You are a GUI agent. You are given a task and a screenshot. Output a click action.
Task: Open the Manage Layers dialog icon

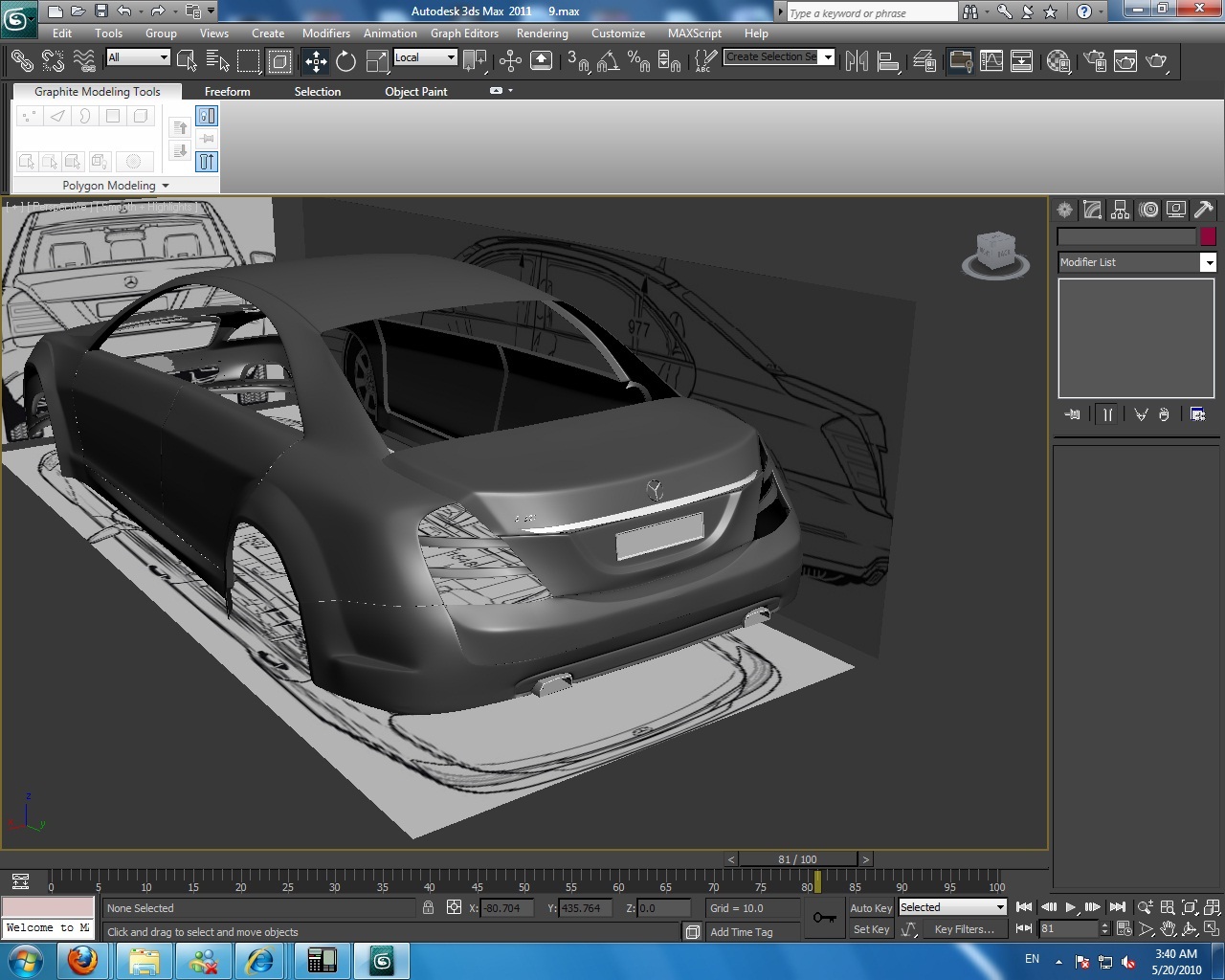click(x=924, y=61)
